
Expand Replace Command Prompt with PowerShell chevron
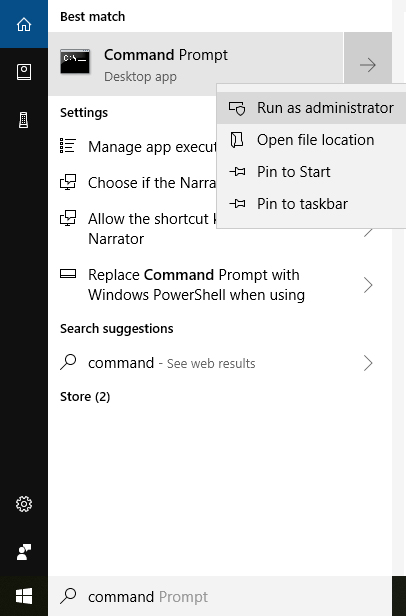[x=368, y=285]
